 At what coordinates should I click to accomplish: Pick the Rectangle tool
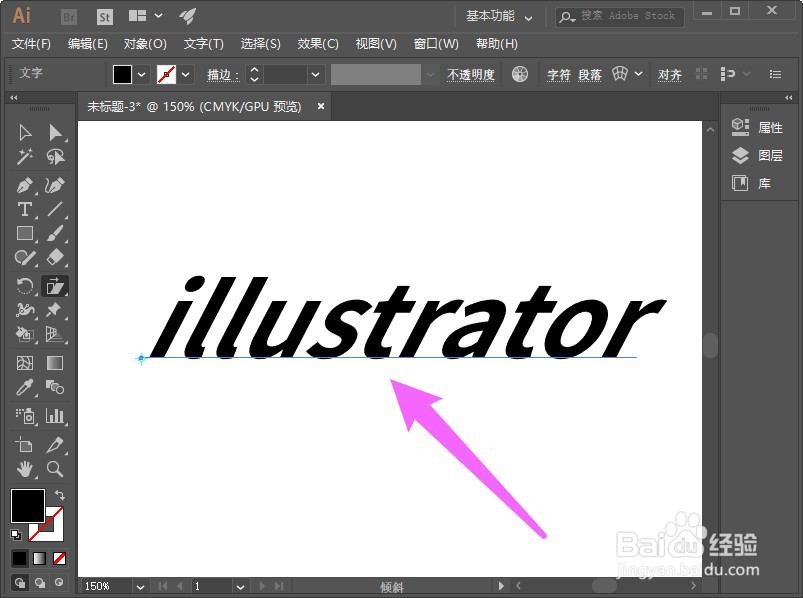tap(25, 233)
